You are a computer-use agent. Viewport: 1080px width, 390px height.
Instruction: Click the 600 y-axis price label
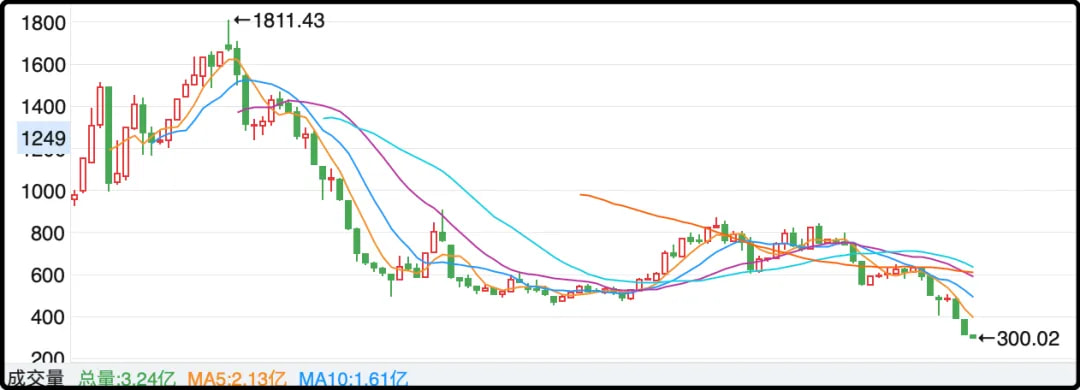pos(49,275)
